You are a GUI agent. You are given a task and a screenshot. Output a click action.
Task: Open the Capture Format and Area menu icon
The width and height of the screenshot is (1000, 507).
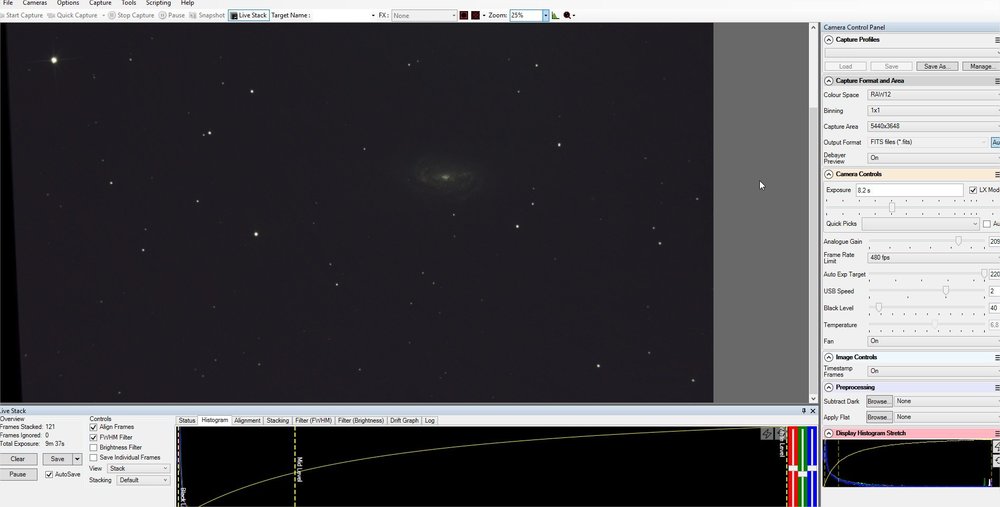tap(997, 81)
